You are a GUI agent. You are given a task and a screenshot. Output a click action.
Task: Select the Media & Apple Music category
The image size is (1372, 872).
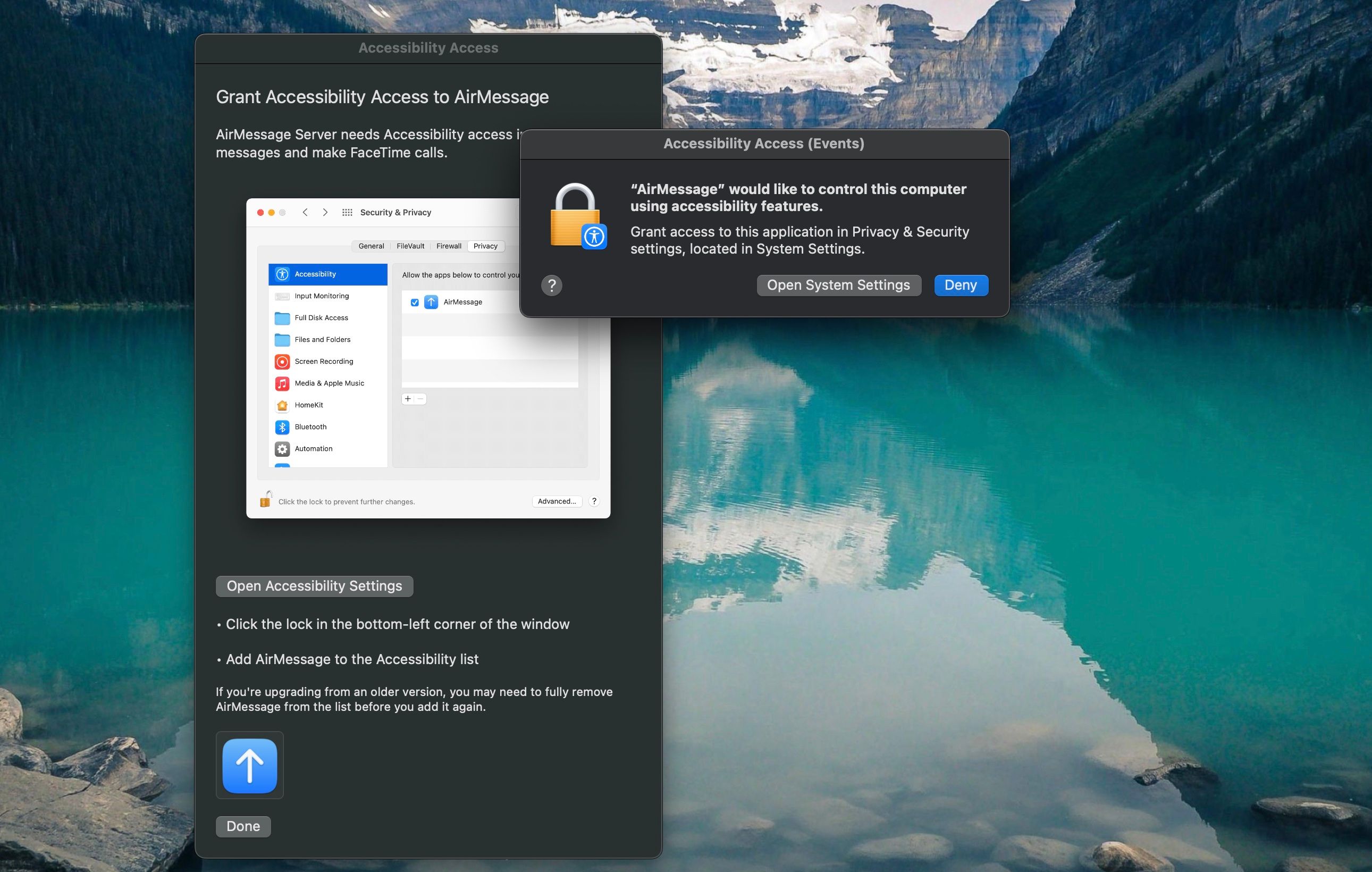329,383
